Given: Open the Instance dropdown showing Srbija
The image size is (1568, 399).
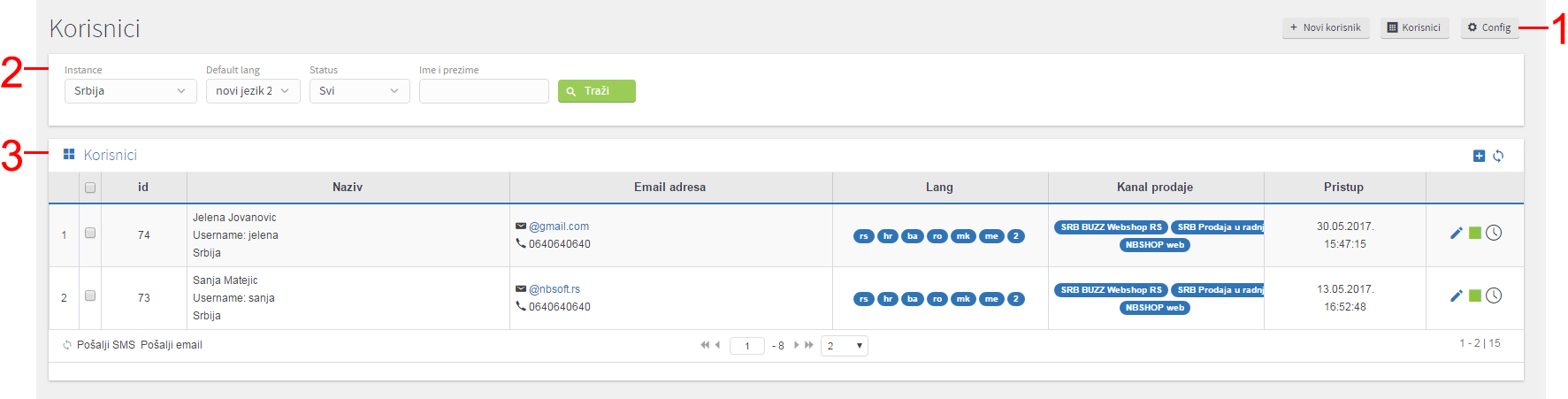Looking at the screenshot, I should (x=131, y=91).
